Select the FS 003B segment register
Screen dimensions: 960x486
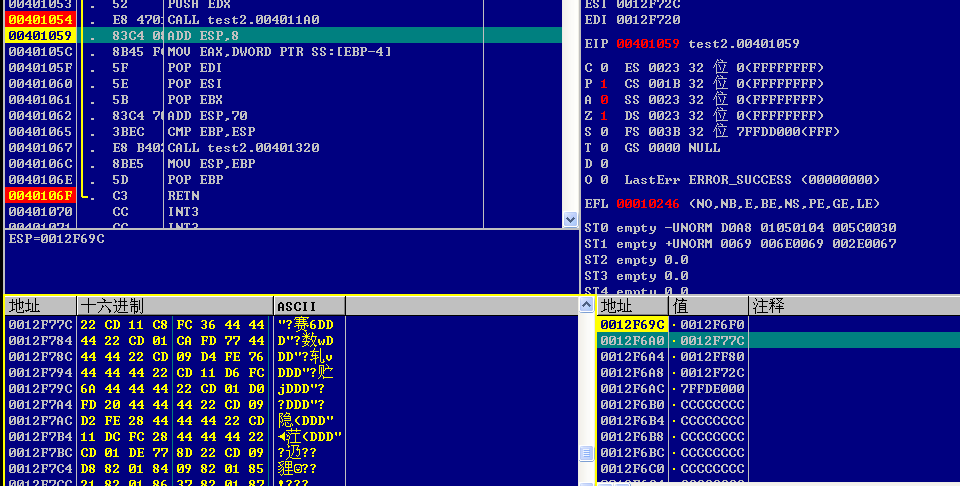point(732,131)
